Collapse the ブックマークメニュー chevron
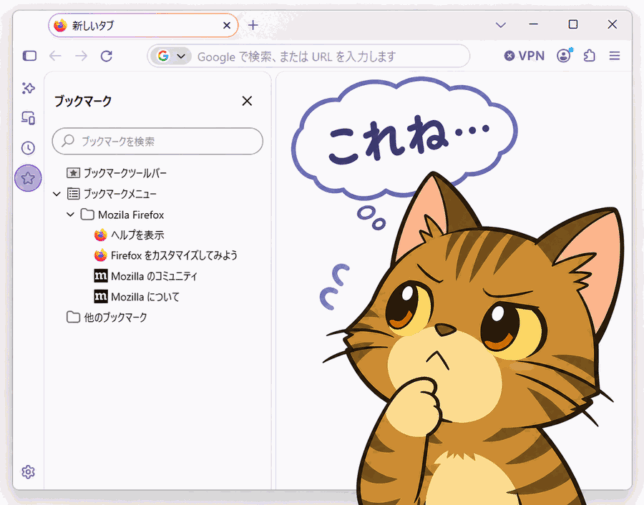 pyautogui.click(x=57, y=194)
